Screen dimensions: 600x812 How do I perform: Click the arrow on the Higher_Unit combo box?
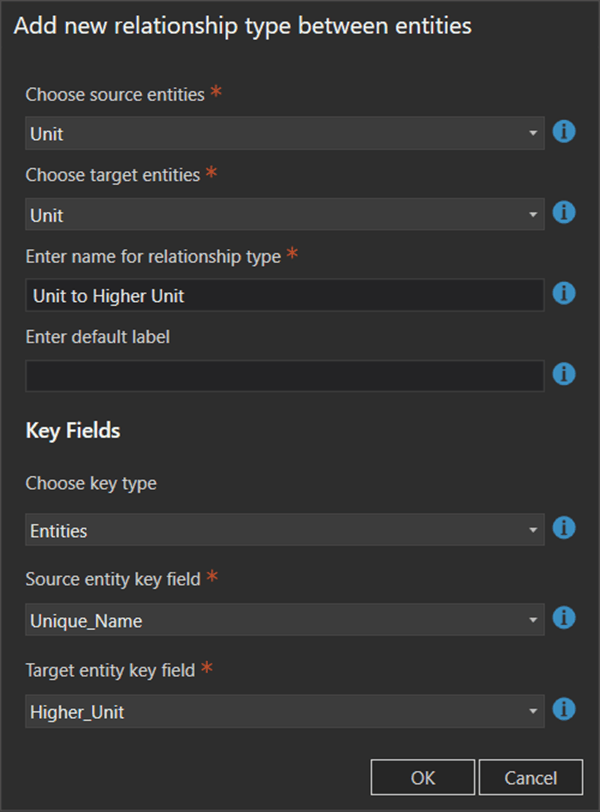[x=531, y=710]
